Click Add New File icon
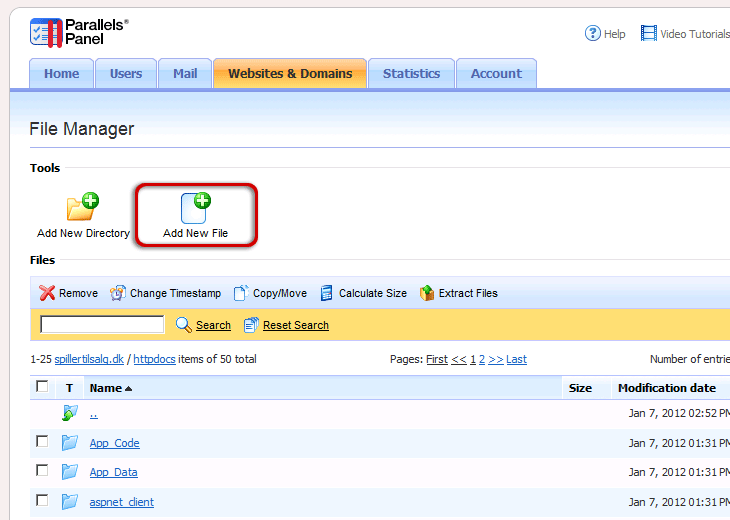 click(196, 208)
